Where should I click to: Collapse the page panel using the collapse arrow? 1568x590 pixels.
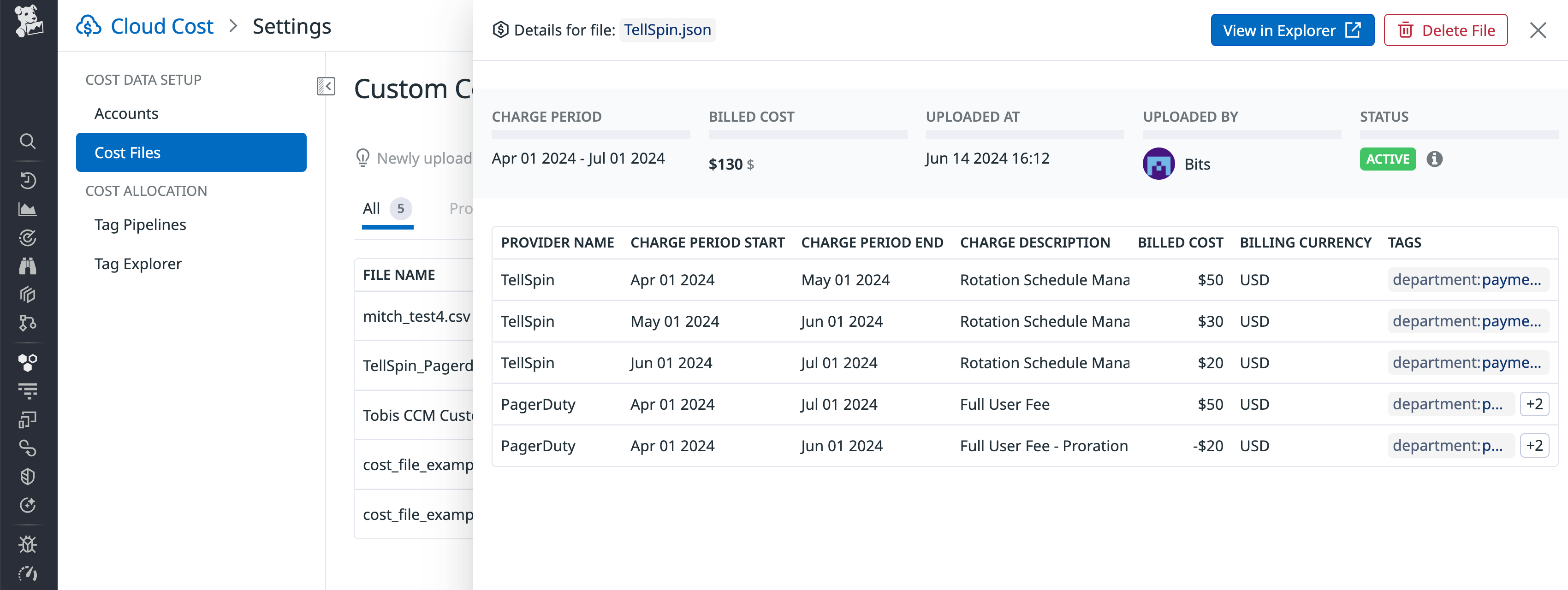[x=326, y=87]
